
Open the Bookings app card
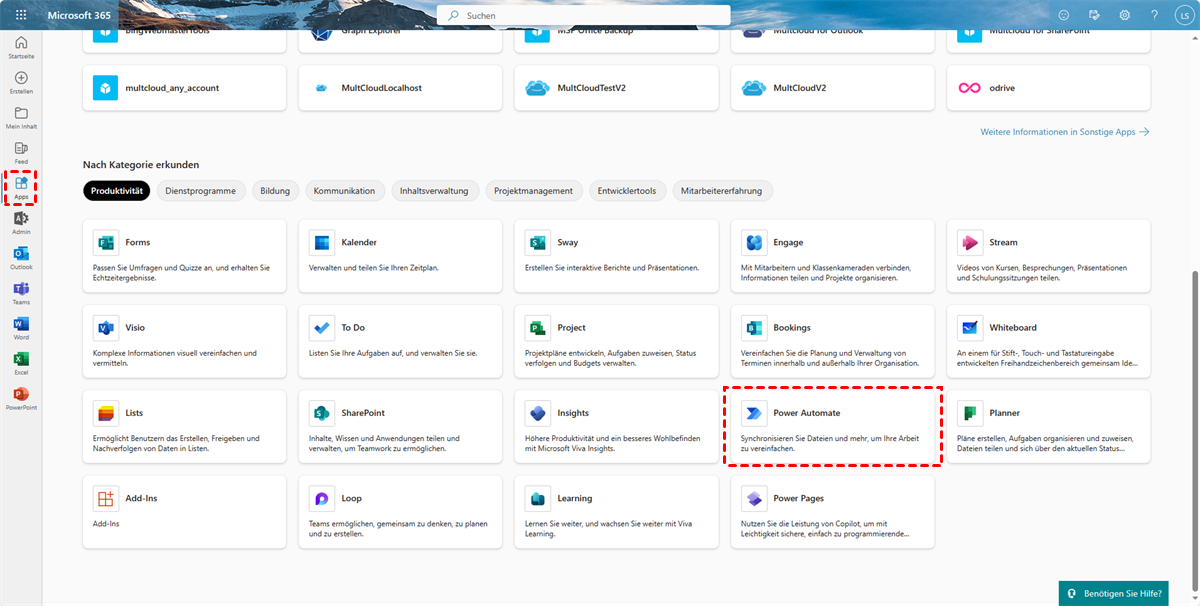(832, 343)
